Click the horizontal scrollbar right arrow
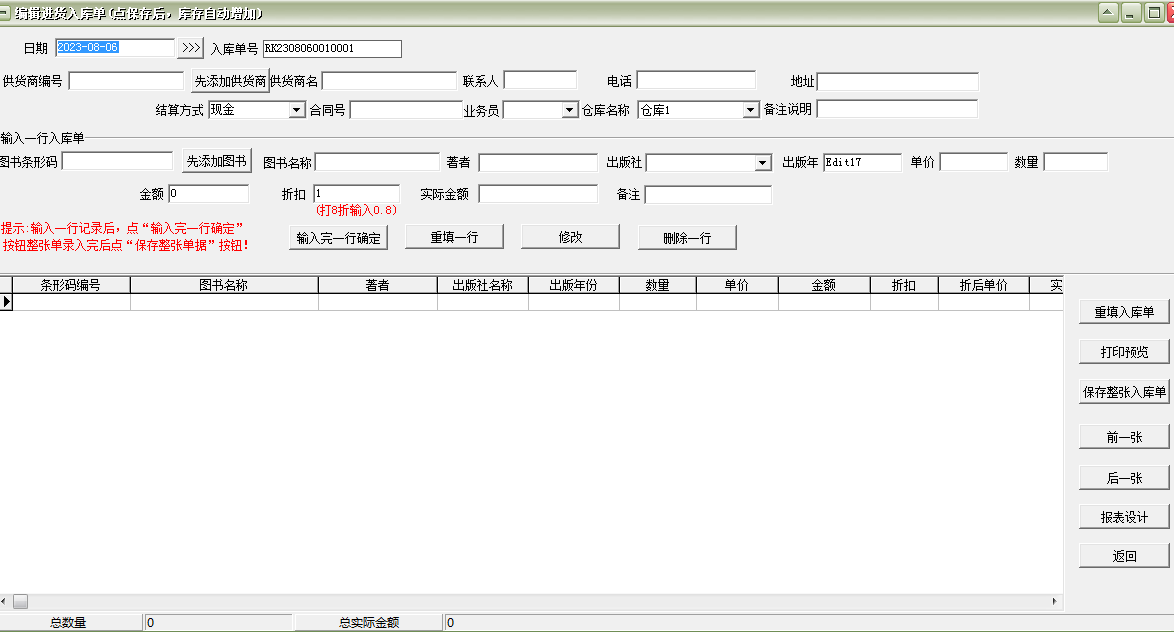This screenshot has height=632, width=1174. click(1055, 601)
